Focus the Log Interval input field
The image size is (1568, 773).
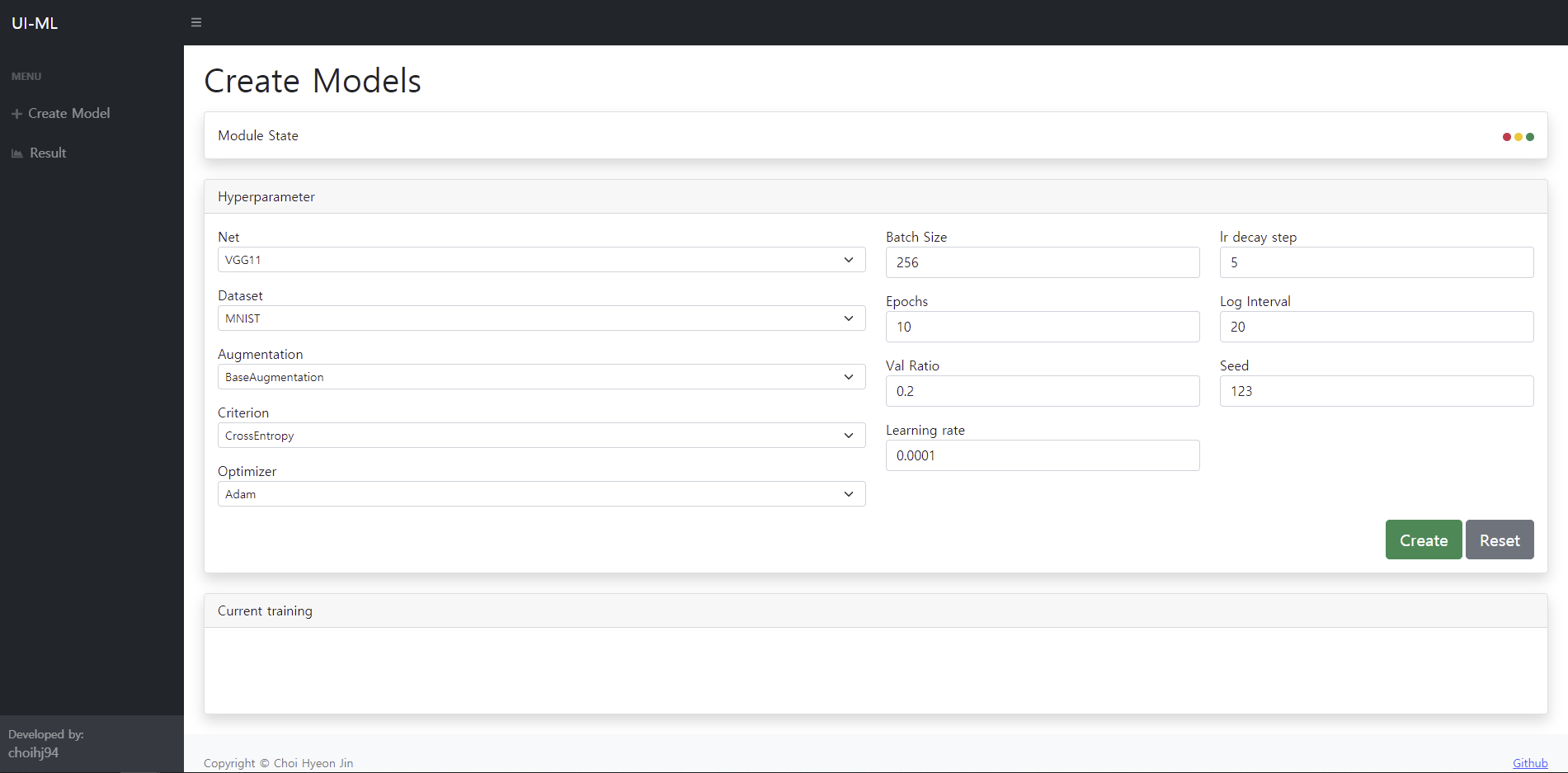coord(1377,327)
